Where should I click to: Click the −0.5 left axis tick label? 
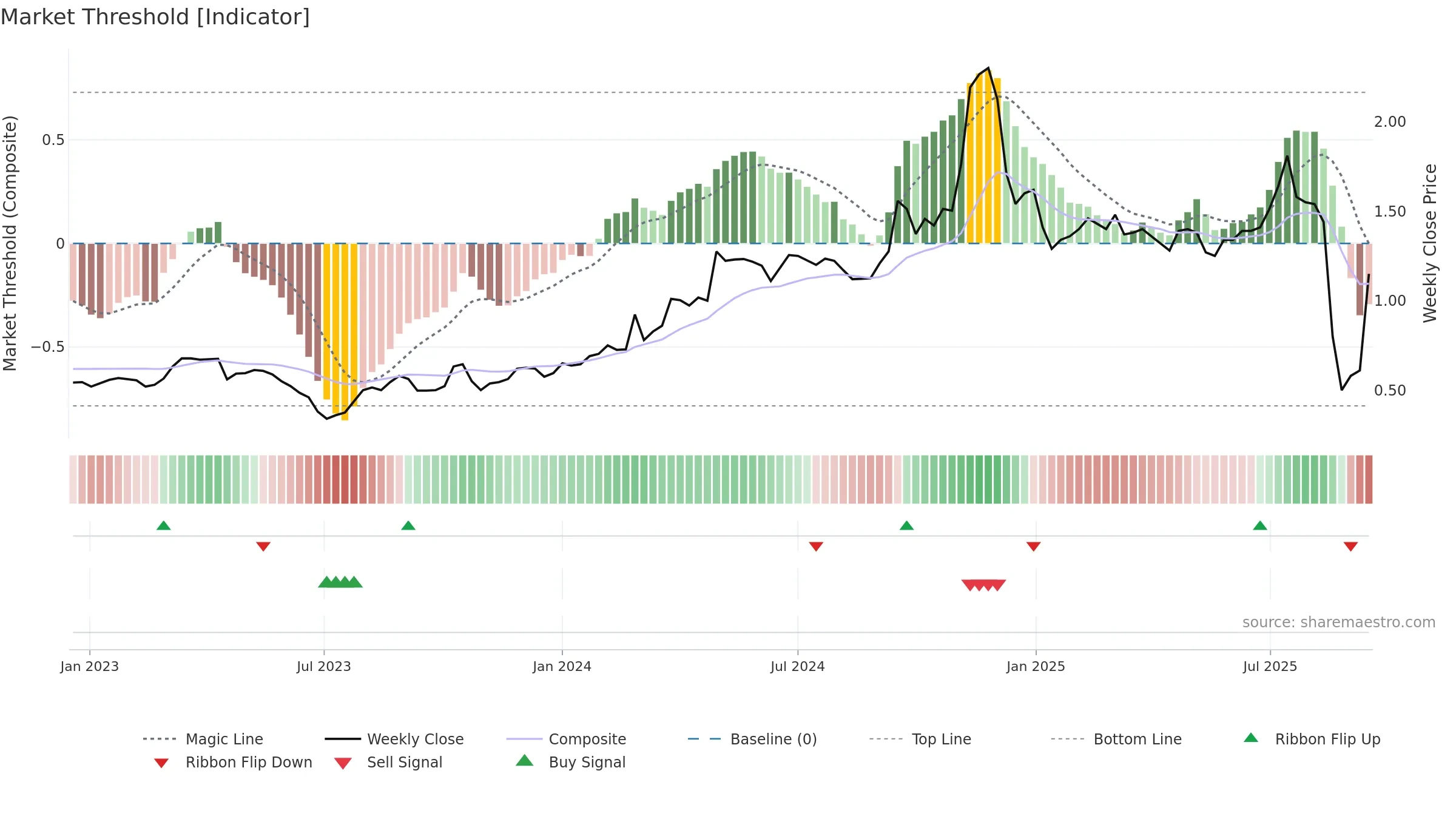coord(48,347)
